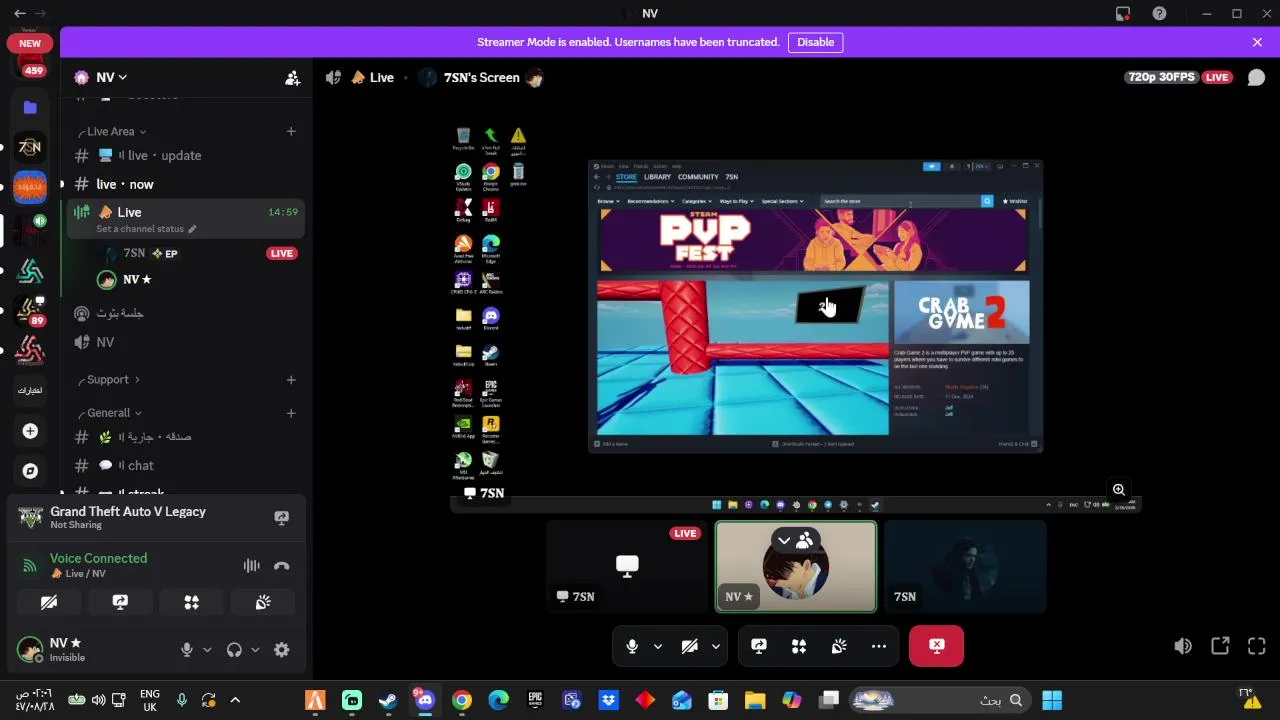
Task: Disable Streamer Mode via banner button
Action: (x=815, y=42)
